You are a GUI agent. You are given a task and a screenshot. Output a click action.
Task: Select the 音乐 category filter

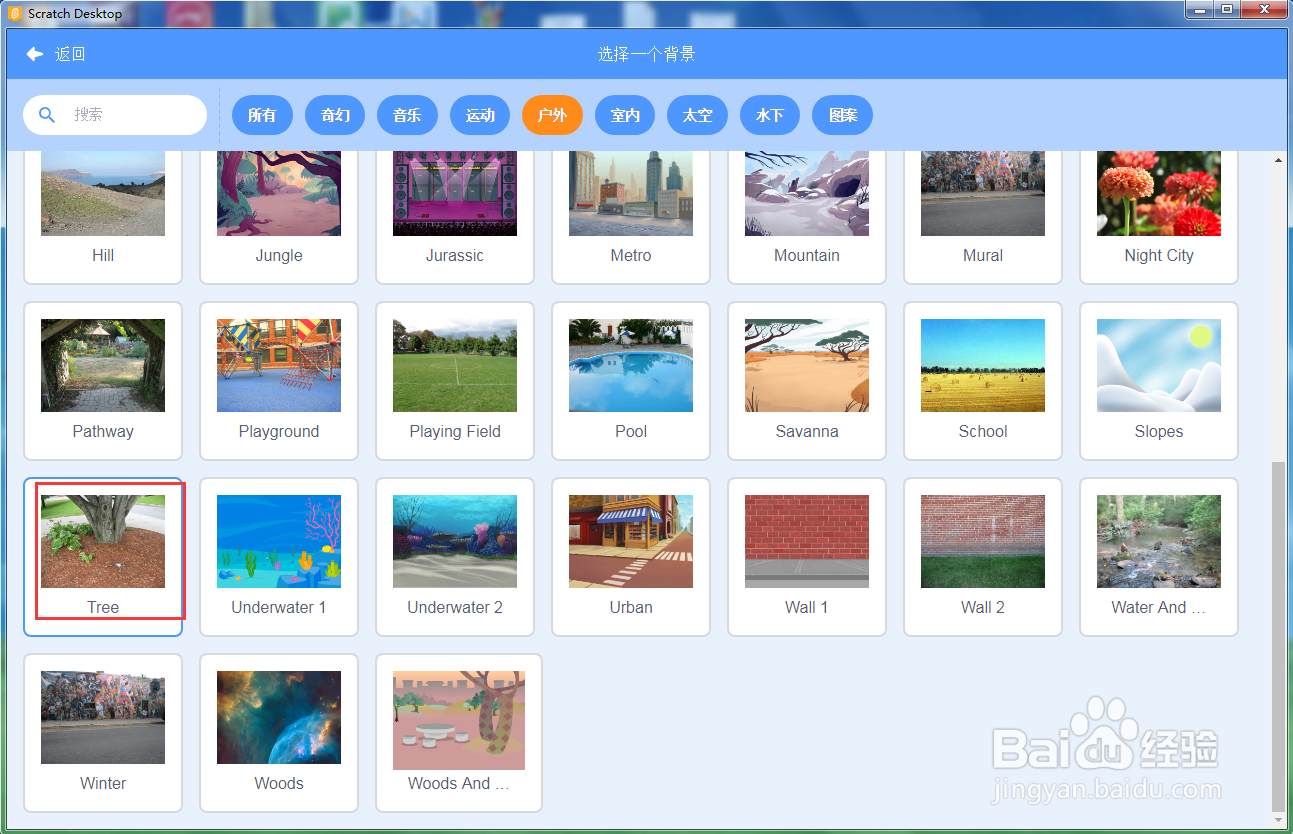(x=407, y=115)
